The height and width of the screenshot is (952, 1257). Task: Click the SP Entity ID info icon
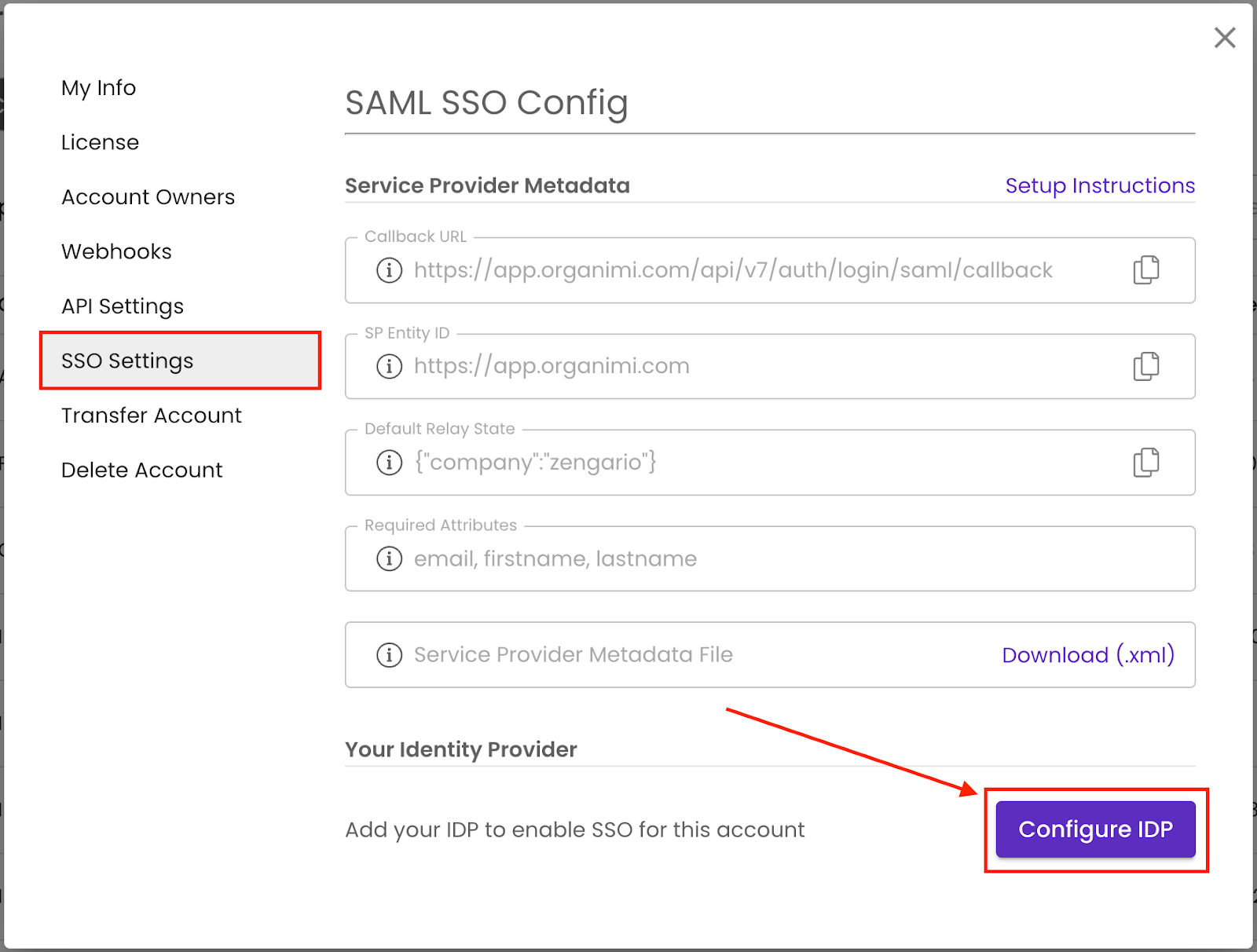pyautogui.click(x=389, y=366)
